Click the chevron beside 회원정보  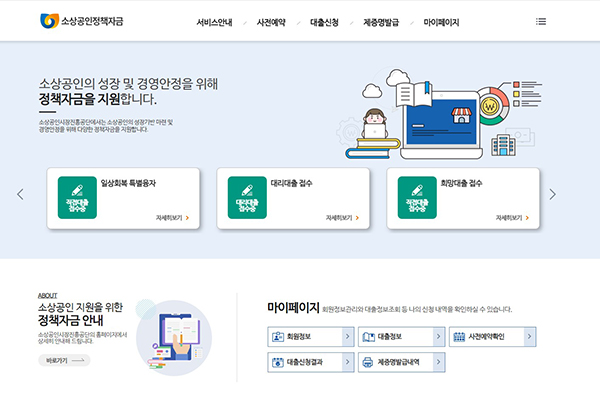click(348, 337)
